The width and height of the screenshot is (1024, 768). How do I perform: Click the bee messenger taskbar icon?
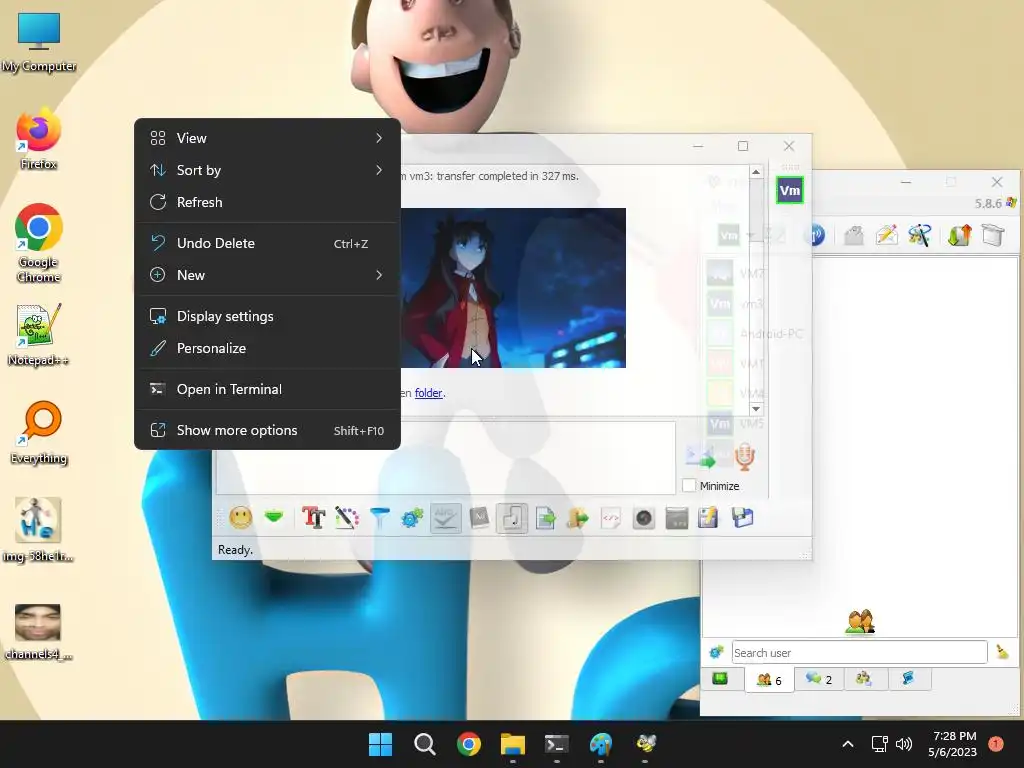pos(645,744)
